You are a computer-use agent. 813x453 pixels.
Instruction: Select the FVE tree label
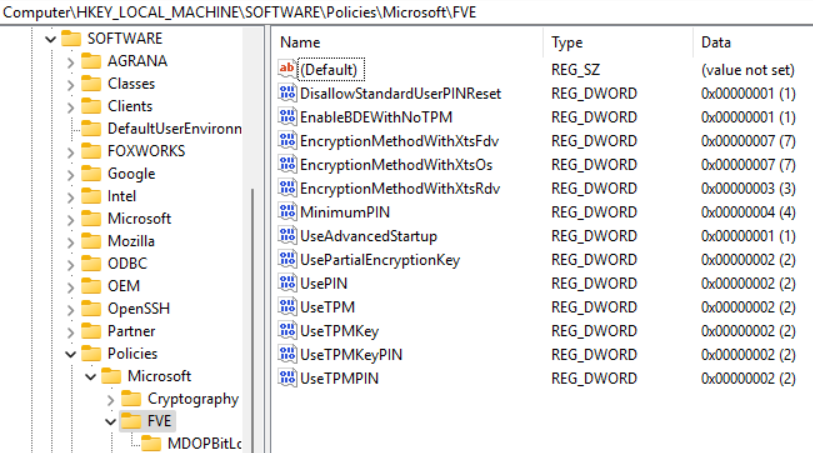click(x=159, y=421)
